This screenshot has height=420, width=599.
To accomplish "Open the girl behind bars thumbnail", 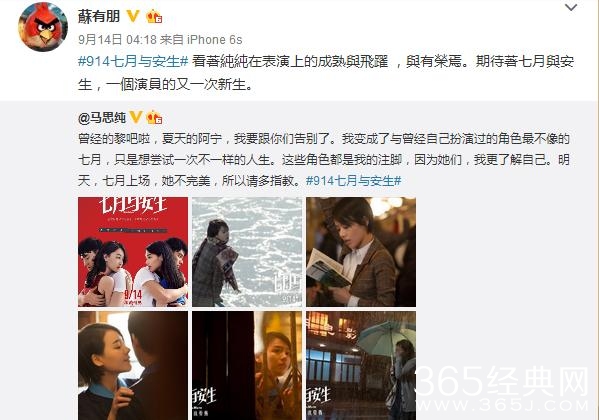I will (x=247, y=365).
